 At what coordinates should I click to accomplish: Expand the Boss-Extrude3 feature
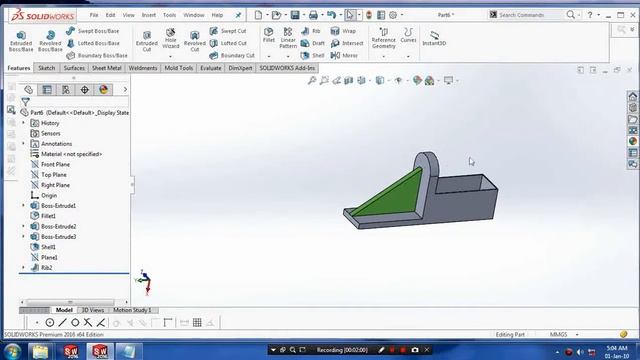click(23, 237)
